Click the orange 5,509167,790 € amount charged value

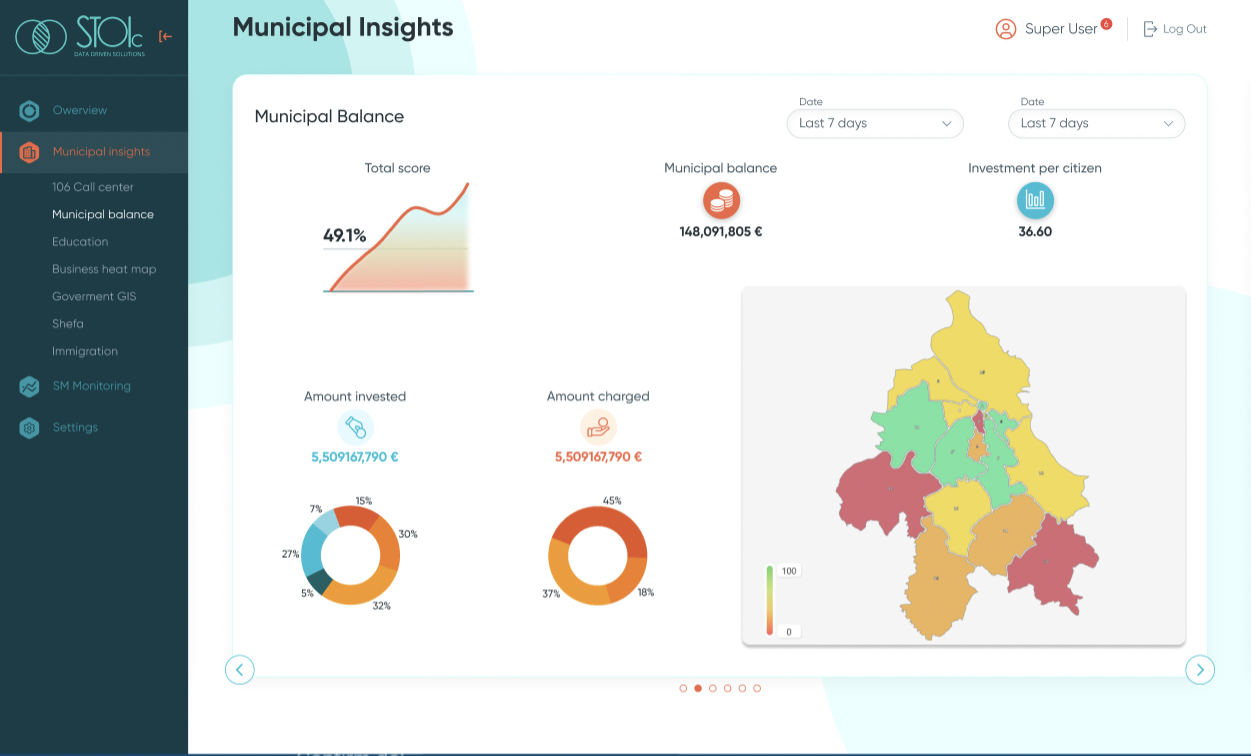[598, 457]
